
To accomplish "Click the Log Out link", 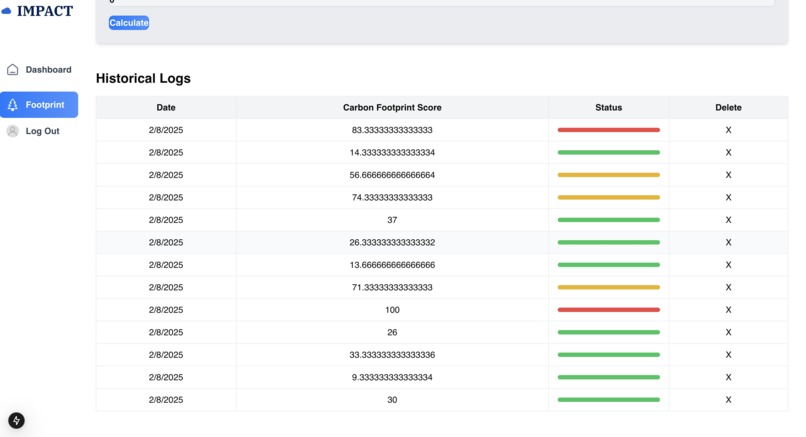I will pyautogui.click(x=42, y=131).
